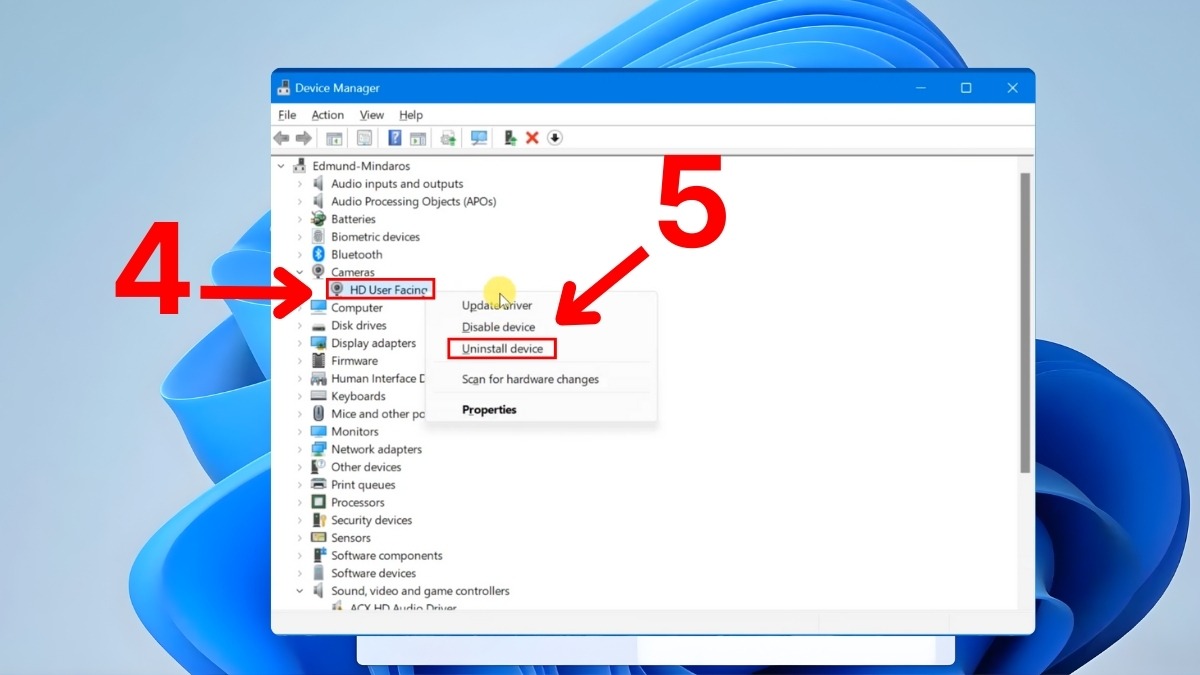The width and height of the screenshot is (1200, 675).
Task: Click the green-arrow add device toolbar icon
Action: pos(510,138)
